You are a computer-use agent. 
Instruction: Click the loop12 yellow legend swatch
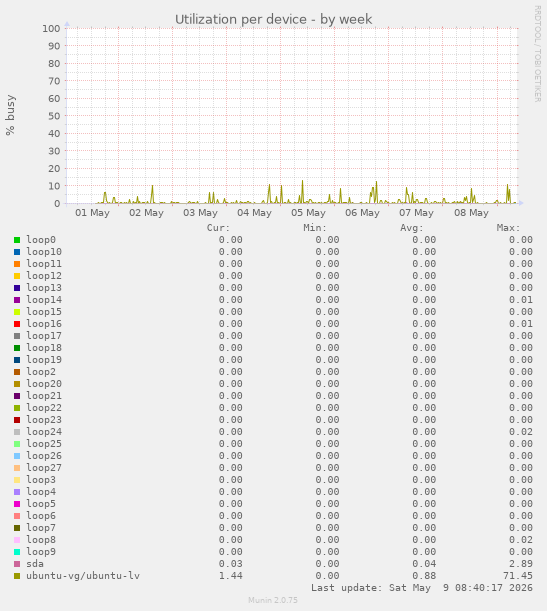tap(17, 276)
